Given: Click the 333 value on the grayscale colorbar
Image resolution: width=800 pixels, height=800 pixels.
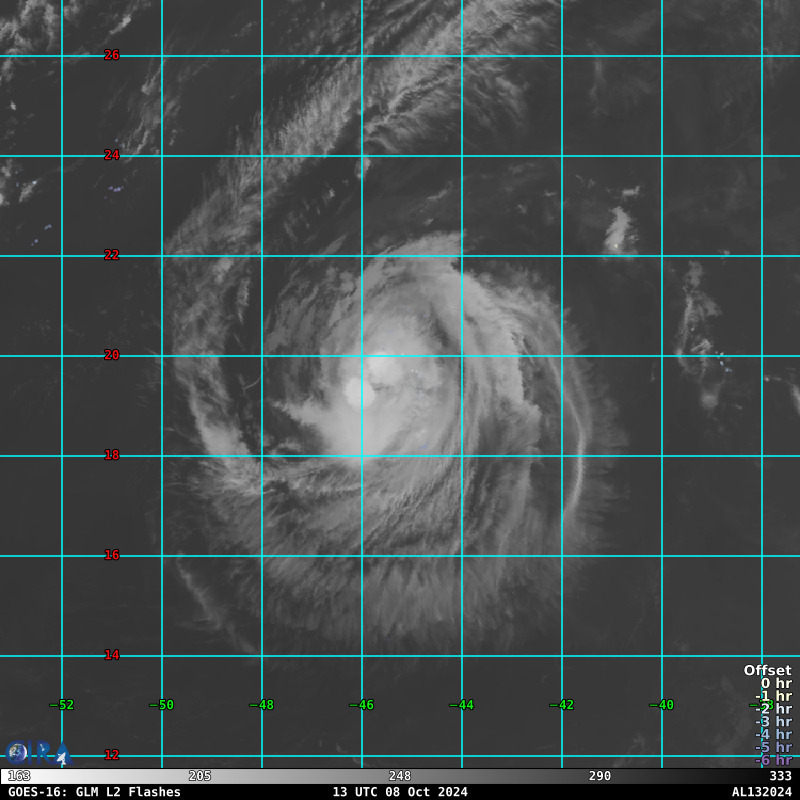Looking at the screenshot, I should pos(780,776).
